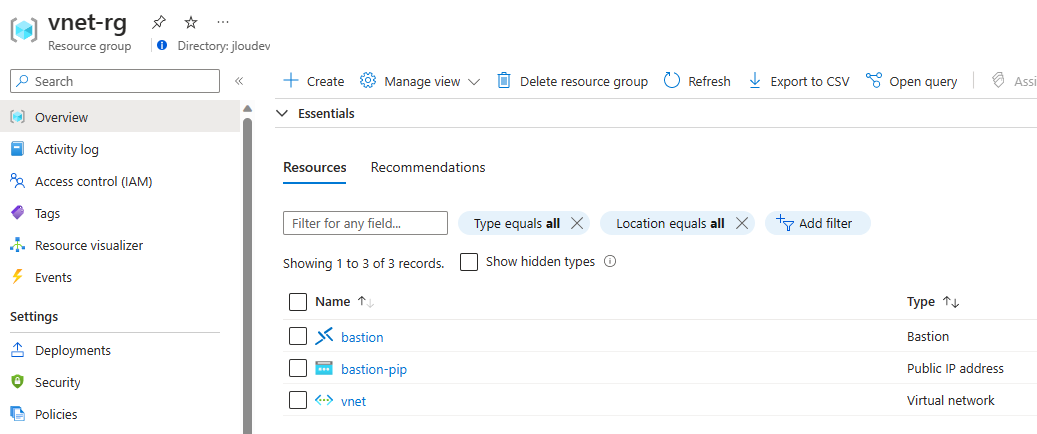Screen dimensions: 1037x434
Task: Click the sidebar Search box
Action: (115, 81)
